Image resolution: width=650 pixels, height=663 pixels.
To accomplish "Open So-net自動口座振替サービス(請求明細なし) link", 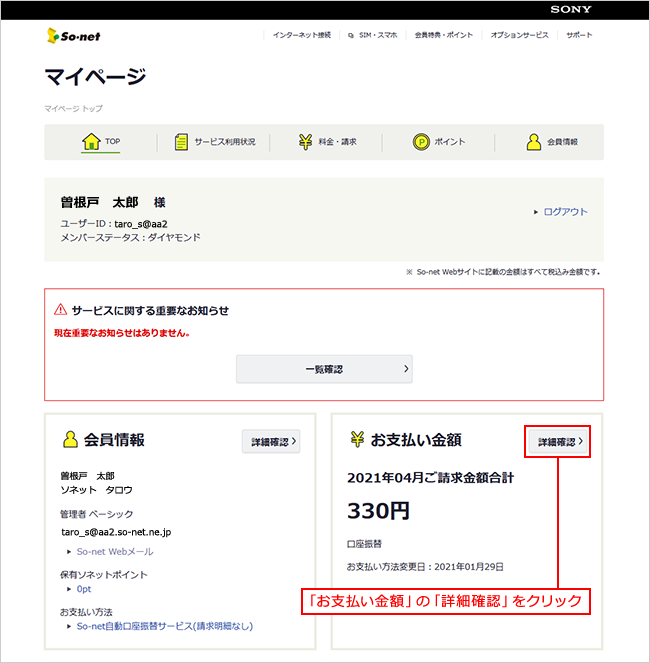I will pyautogui.click(x=165, y=626).
